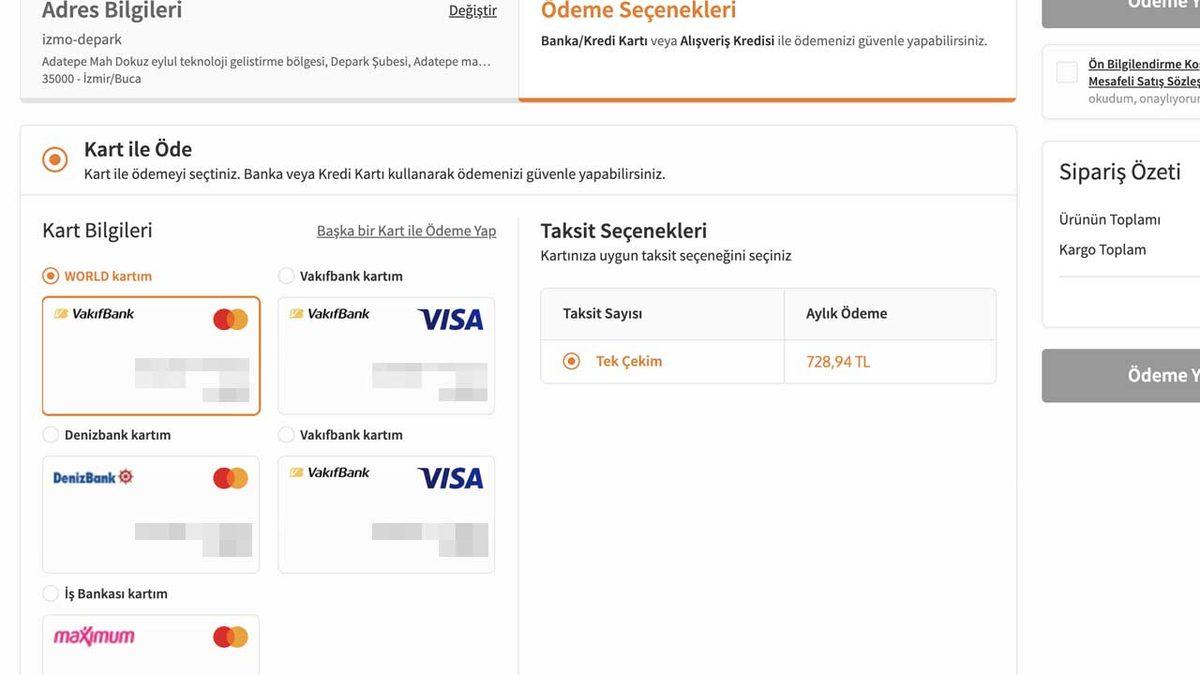
Task: Click the VISA logo on the first Vakıfbank card
Action: pos(450,318)
